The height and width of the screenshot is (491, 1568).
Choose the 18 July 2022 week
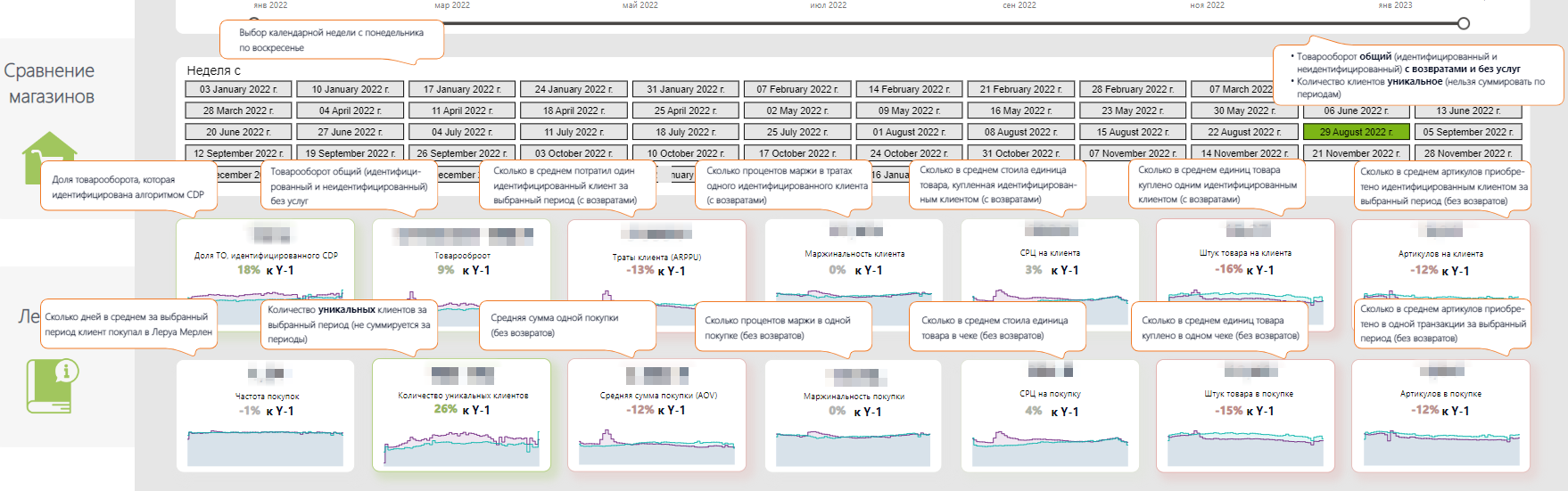click(x=686, y=132)
